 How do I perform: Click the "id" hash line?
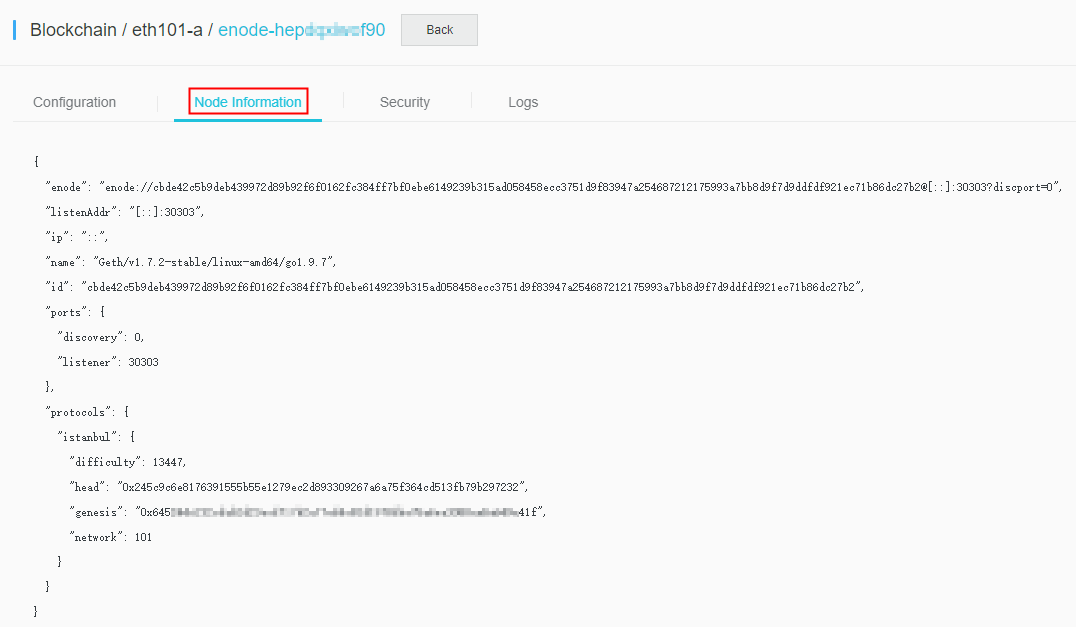(x=455, y=287)
